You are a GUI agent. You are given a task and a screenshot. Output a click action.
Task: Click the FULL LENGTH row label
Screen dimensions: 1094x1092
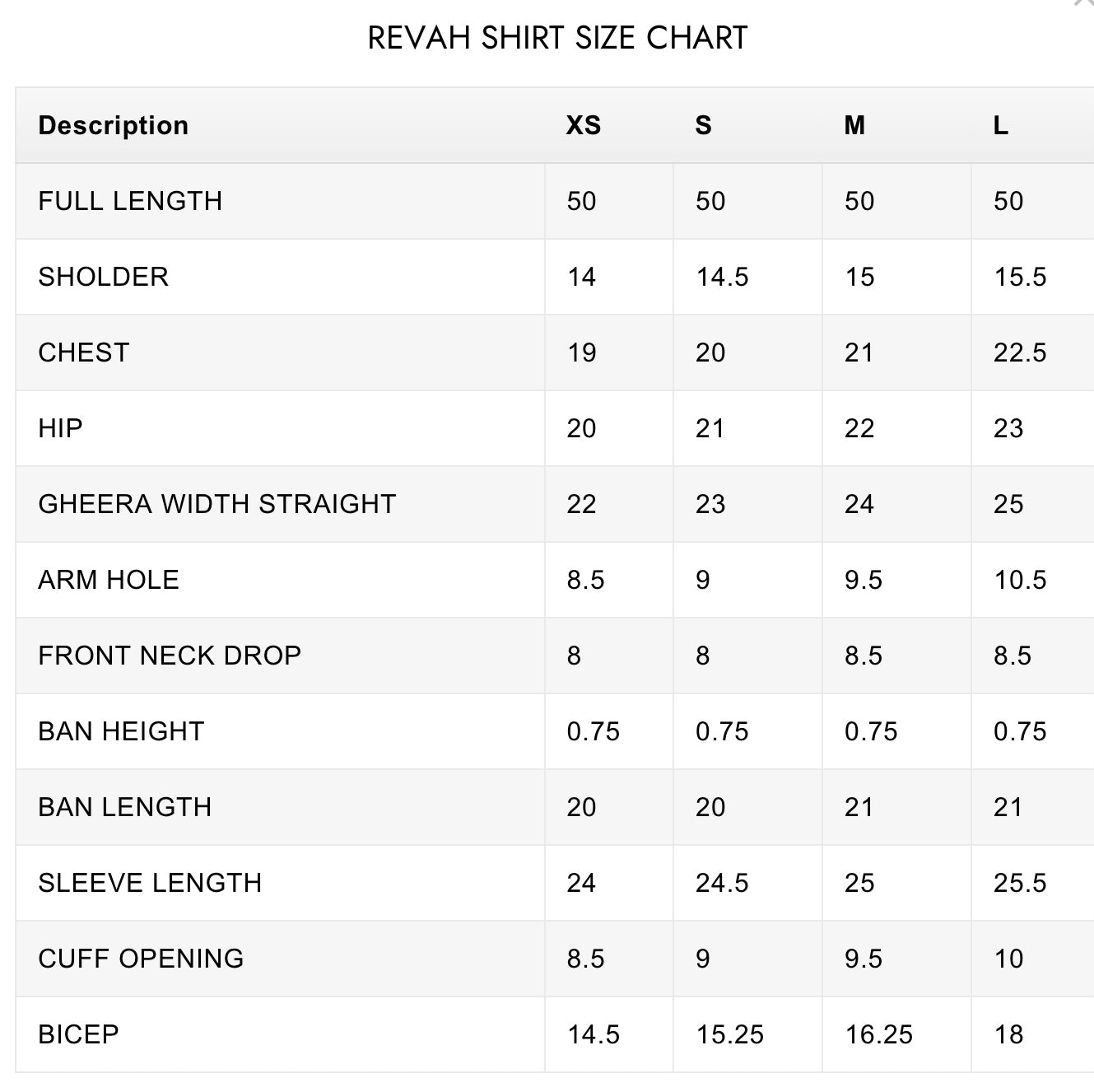pos(130,201)
